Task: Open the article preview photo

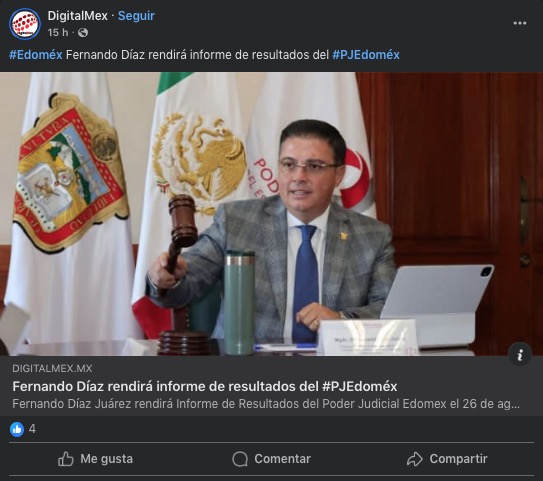Action: click(272, 214)
